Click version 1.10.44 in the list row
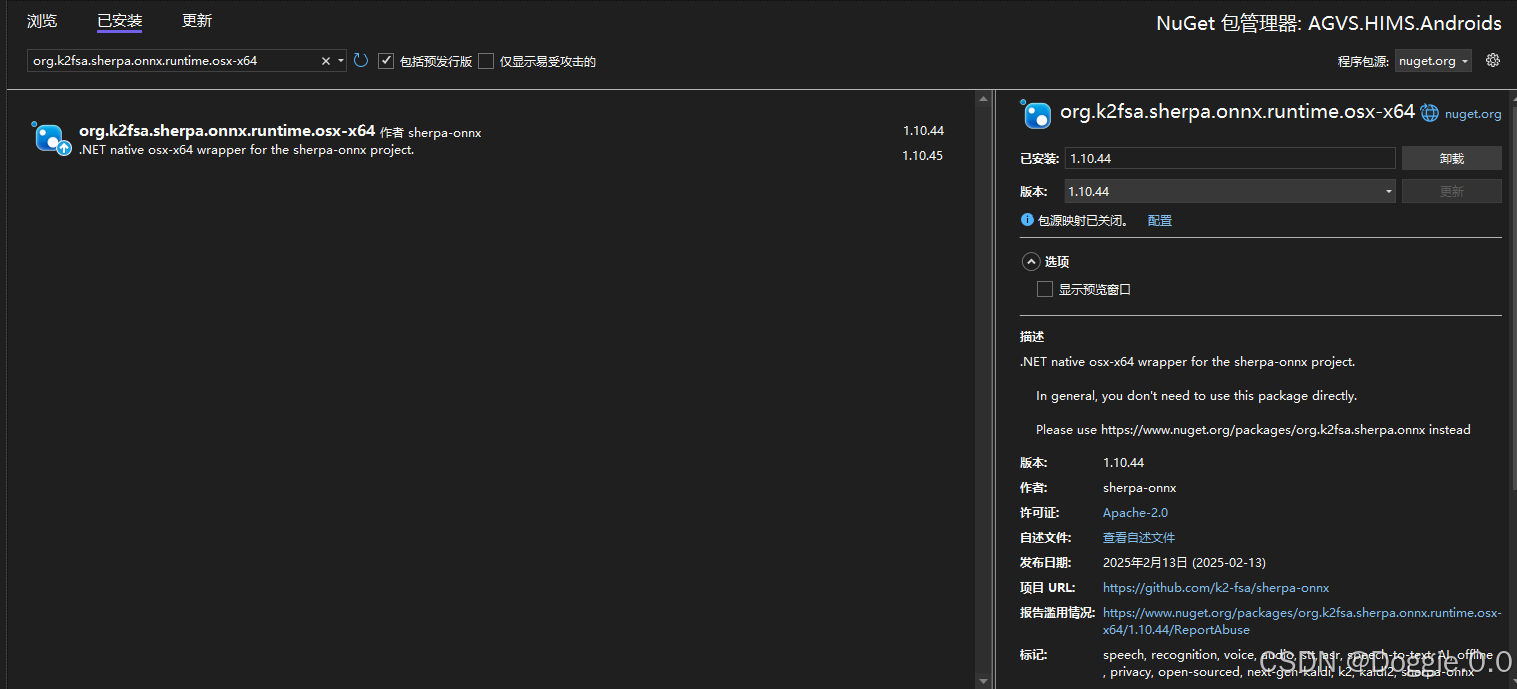The height and width of the screenshot is (689, 1517). (x=923, y=130)
